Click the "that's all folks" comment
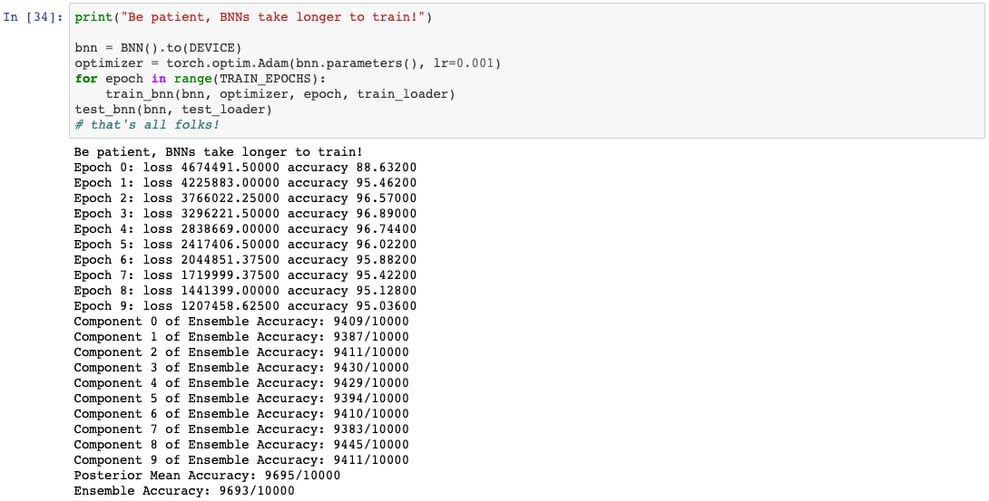Screen dimensions: 989x501 coord(146,125)
